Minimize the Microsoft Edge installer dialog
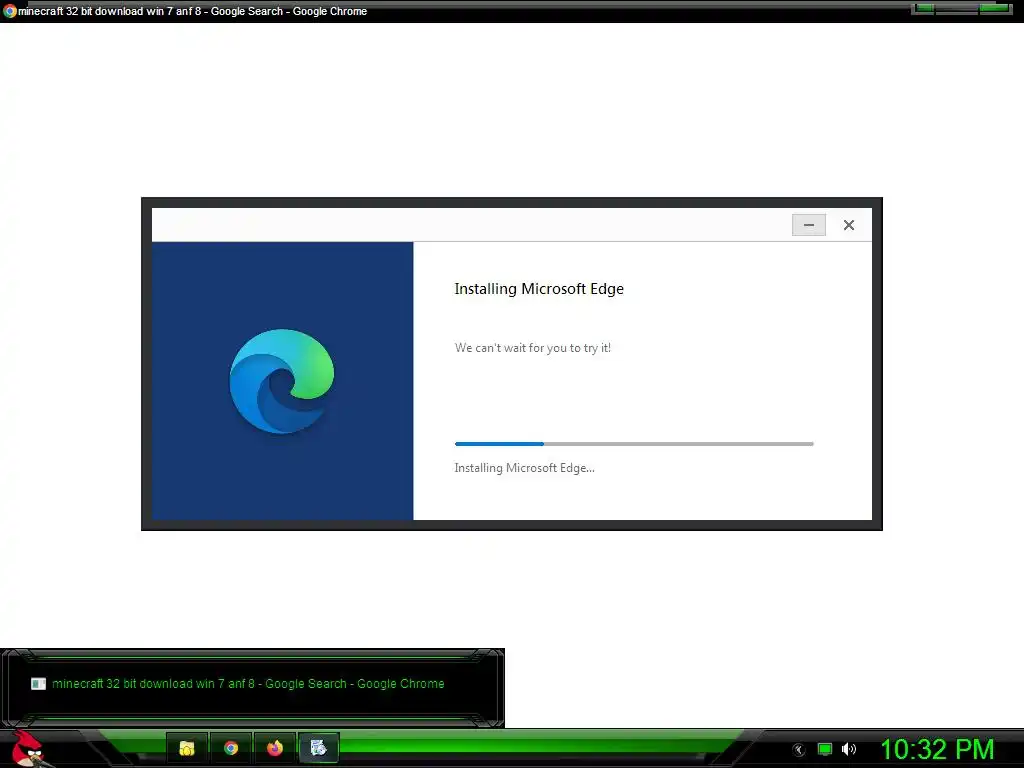The image size is (1024, 768). 808,225
